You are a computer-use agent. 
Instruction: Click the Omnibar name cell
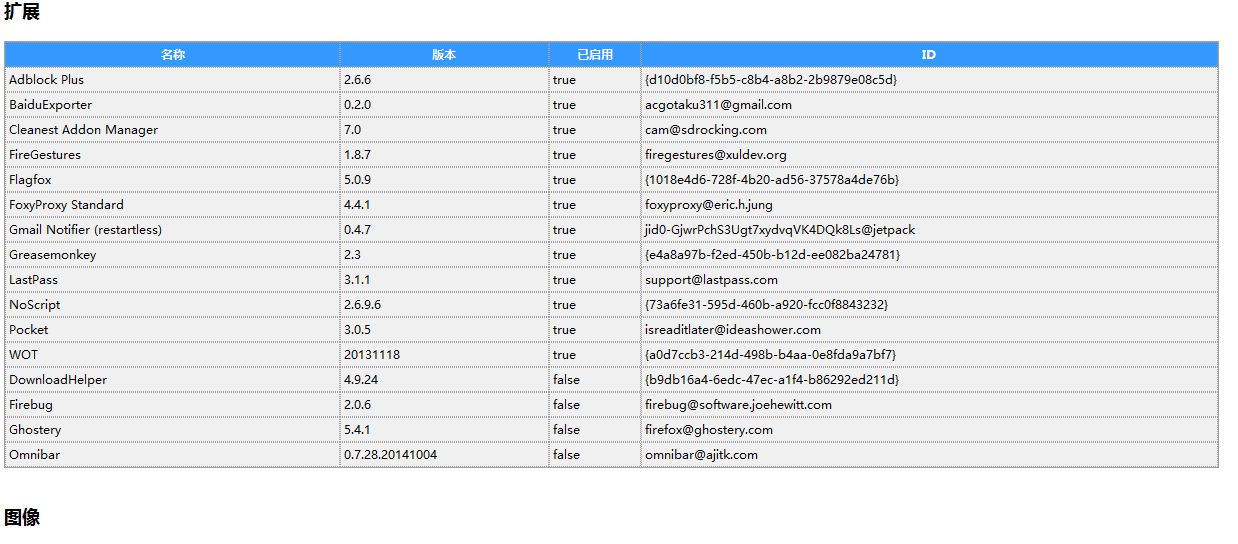pyautogui.click(x=172, y=455)
